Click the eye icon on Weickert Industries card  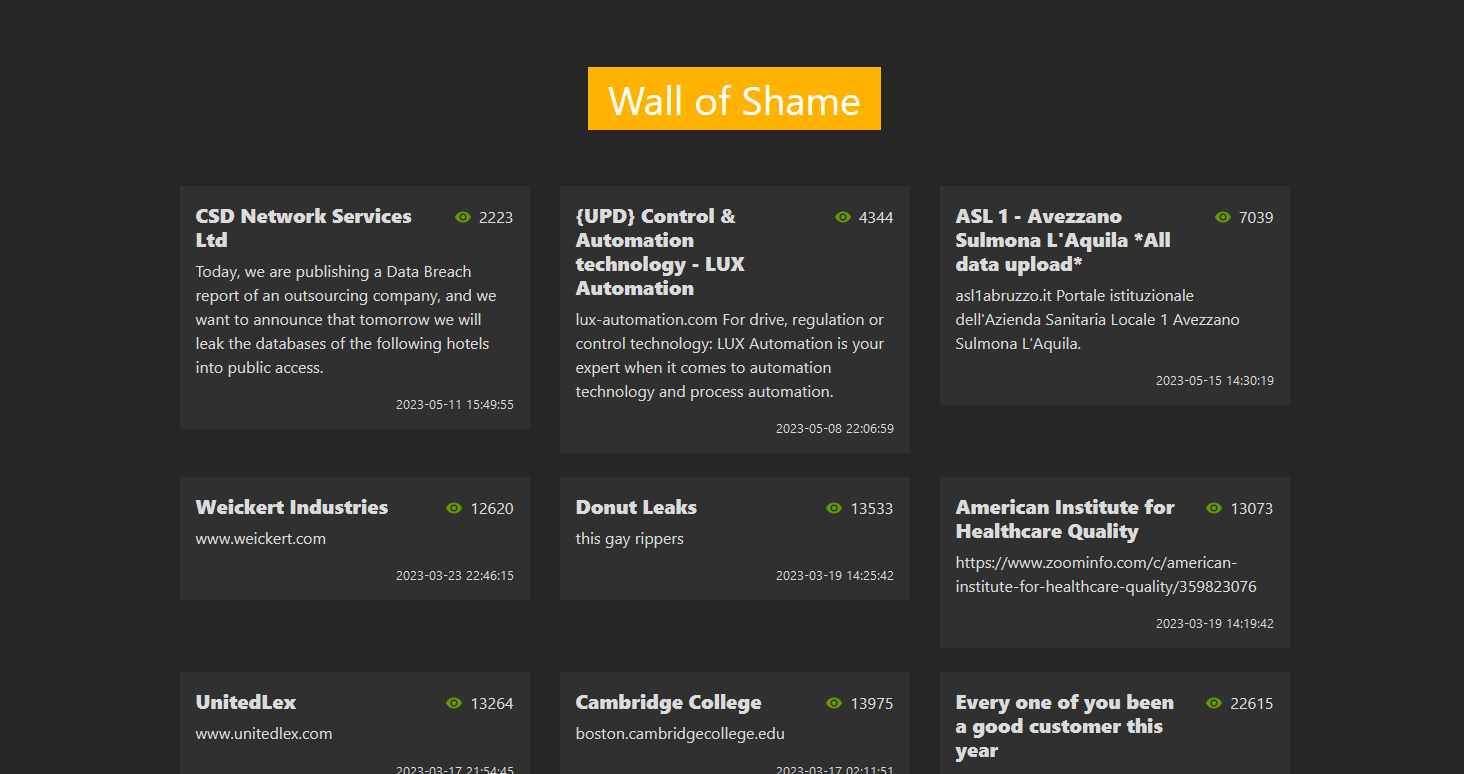tap(454, 508)
